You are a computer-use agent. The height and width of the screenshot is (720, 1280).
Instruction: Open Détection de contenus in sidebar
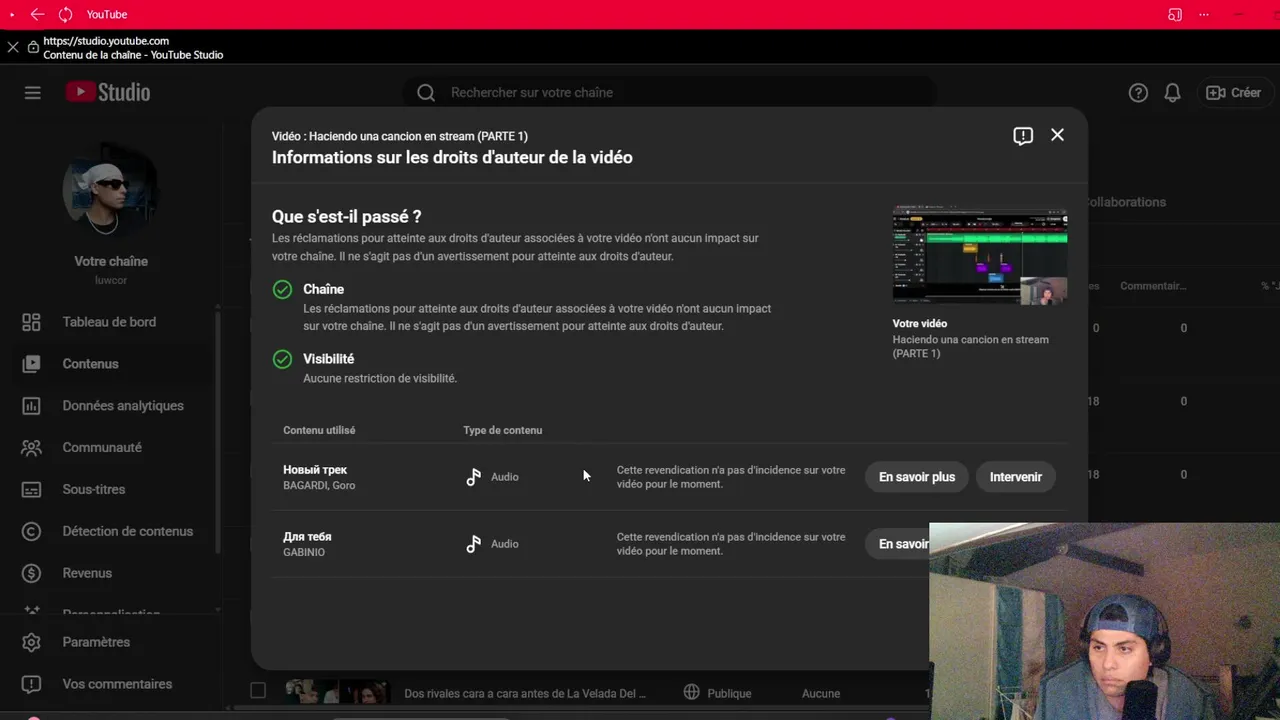pos(128,531)
